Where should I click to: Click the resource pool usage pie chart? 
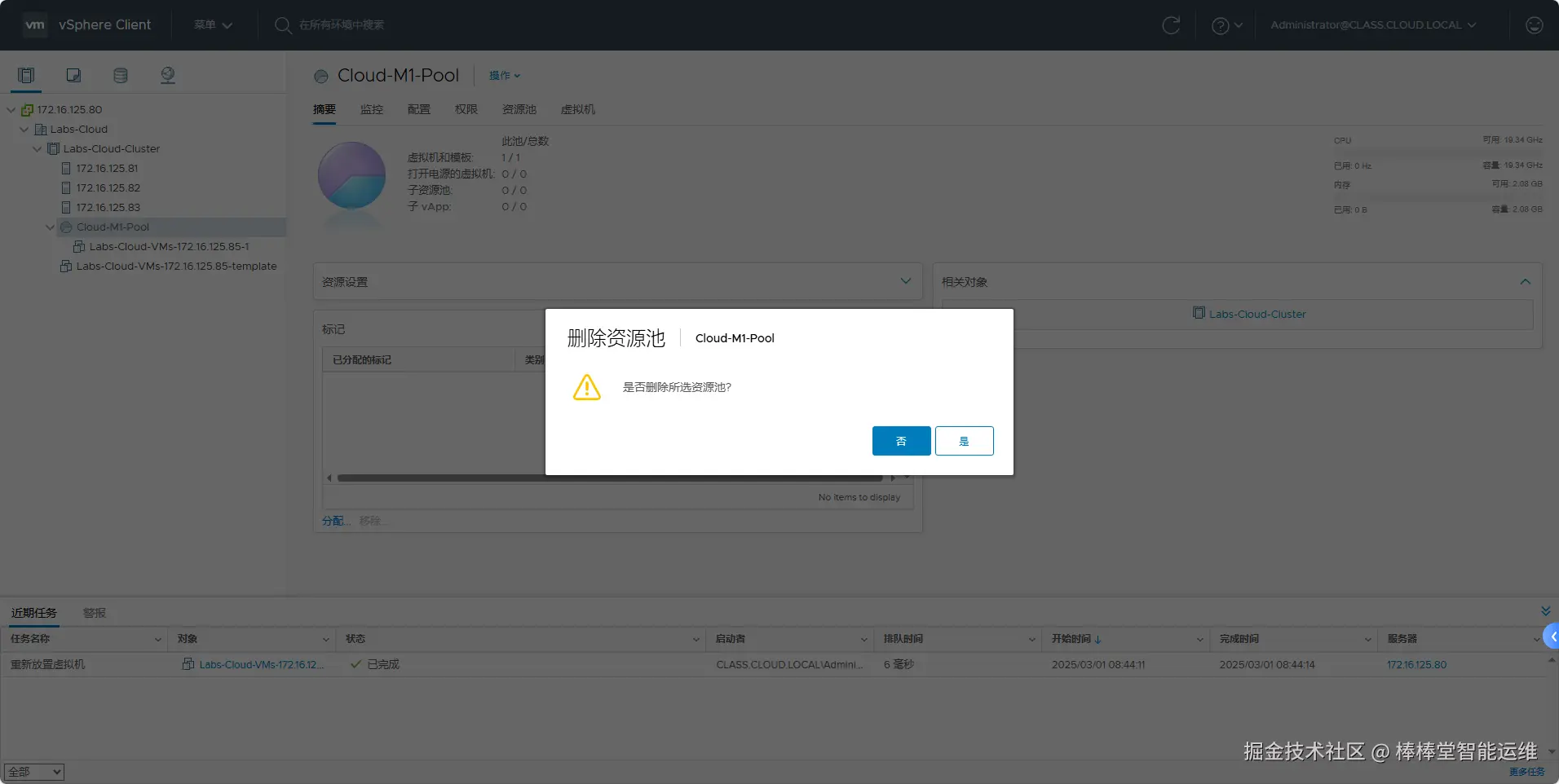pyautogui.click(x=351, y=175)
